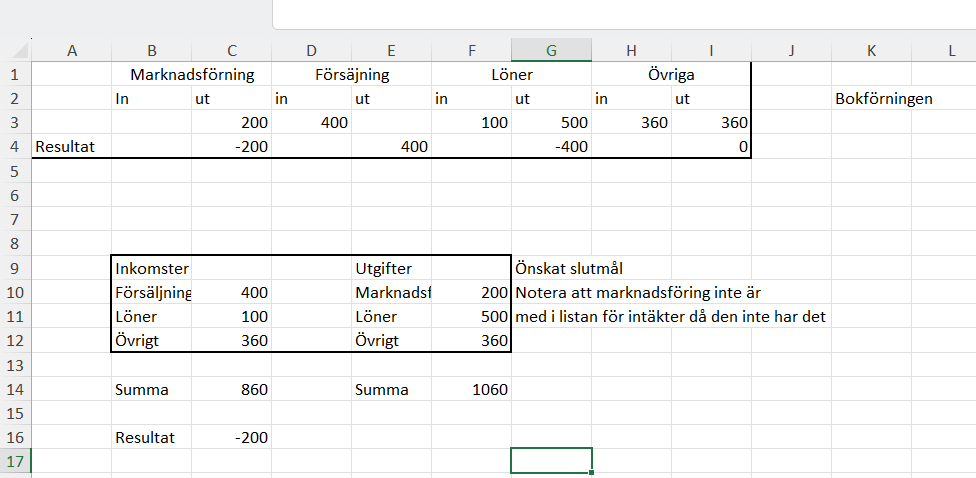The height and width of the screenshot is (478, 976).
Task: Select cell F14 containing 1060
Action: [x=472, y=390]
